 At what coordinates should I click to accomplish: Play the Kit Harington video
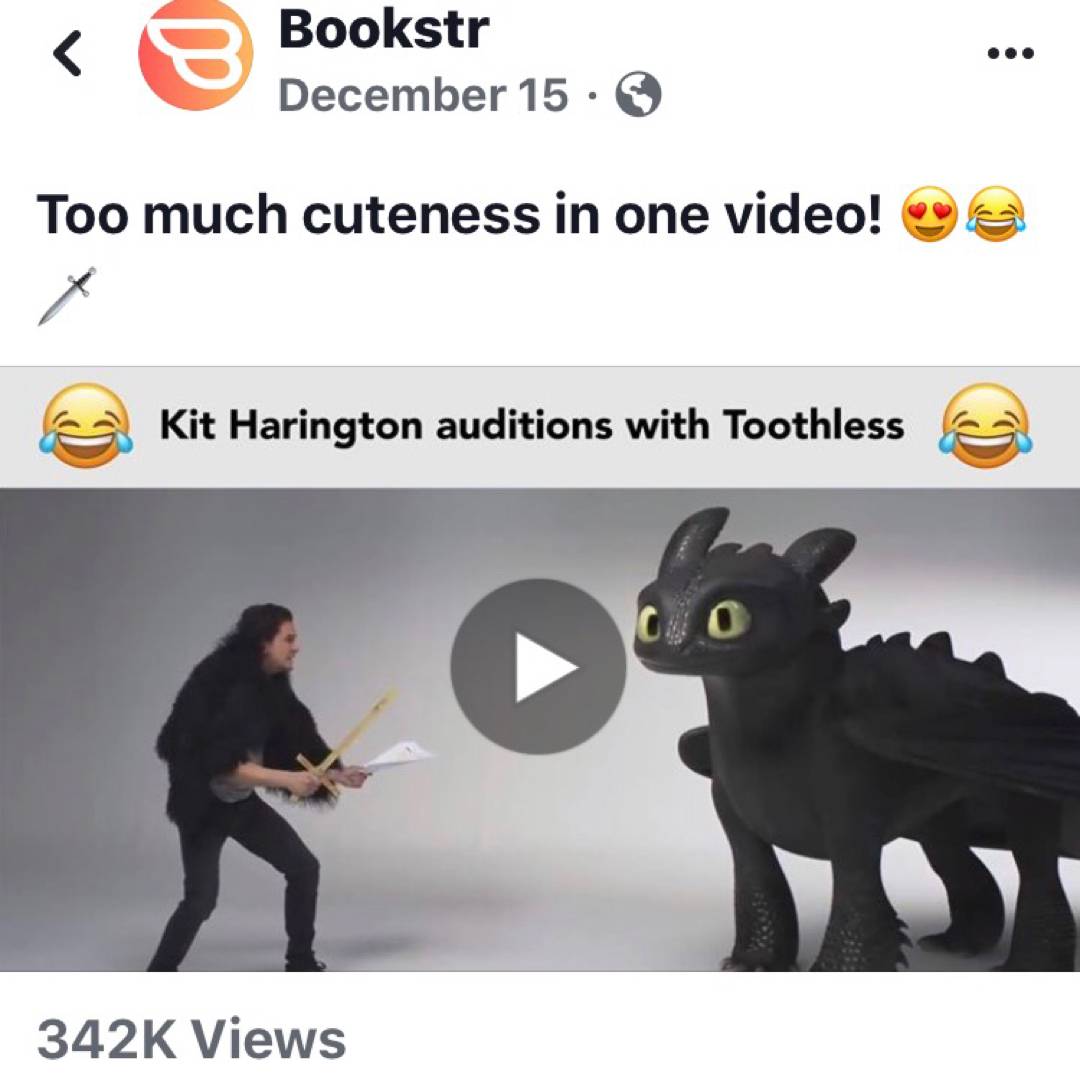538,666
